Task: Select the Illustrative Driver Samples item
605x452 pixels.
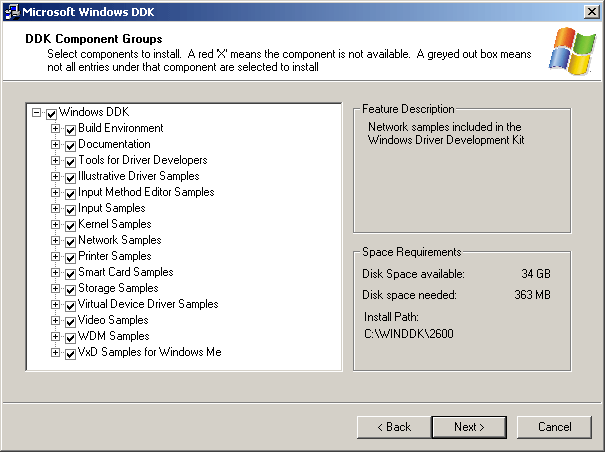Action: [138, 176]
